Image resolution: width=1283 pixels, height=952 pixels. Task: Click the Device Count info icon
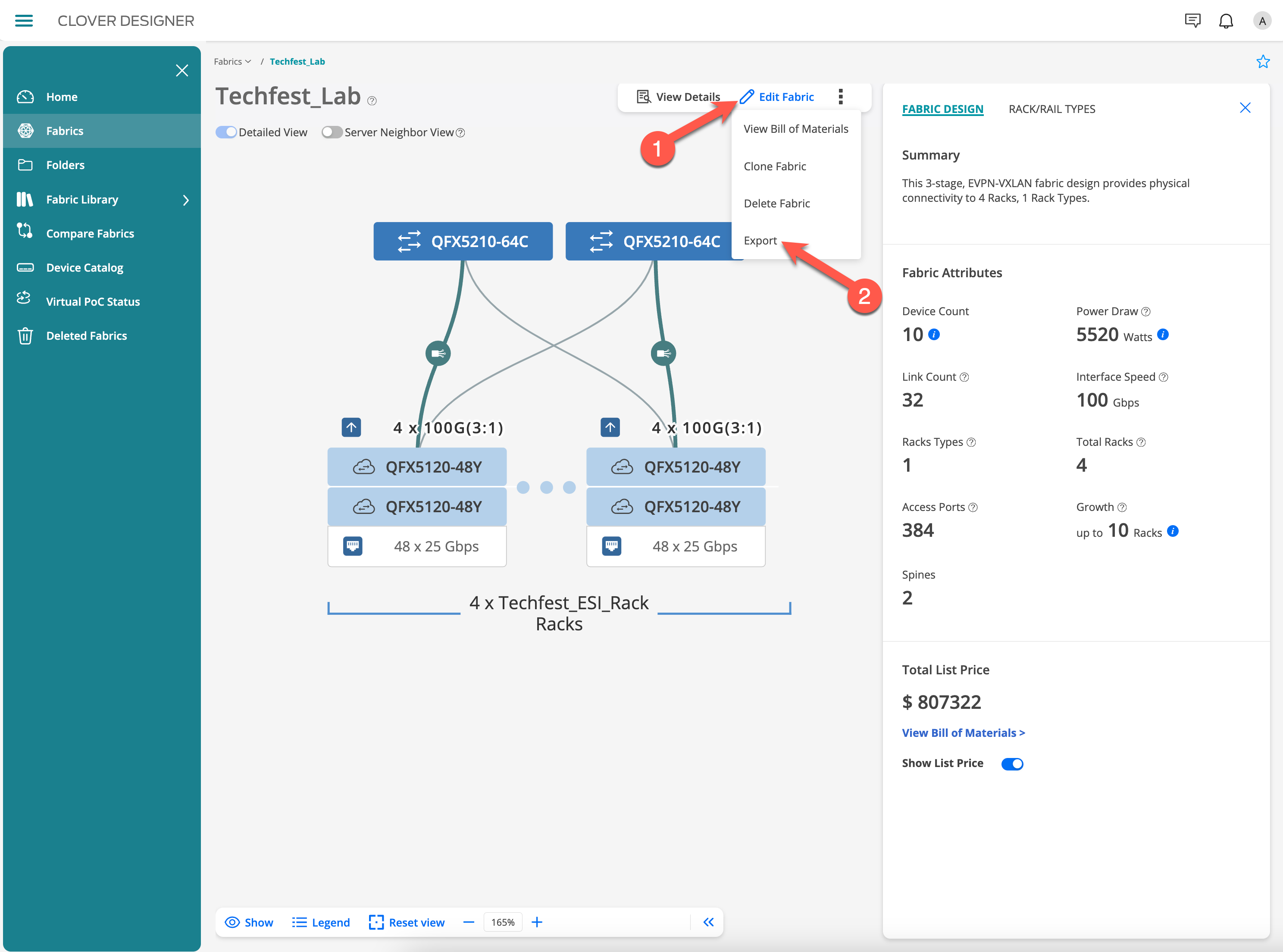tap(935, 335)
